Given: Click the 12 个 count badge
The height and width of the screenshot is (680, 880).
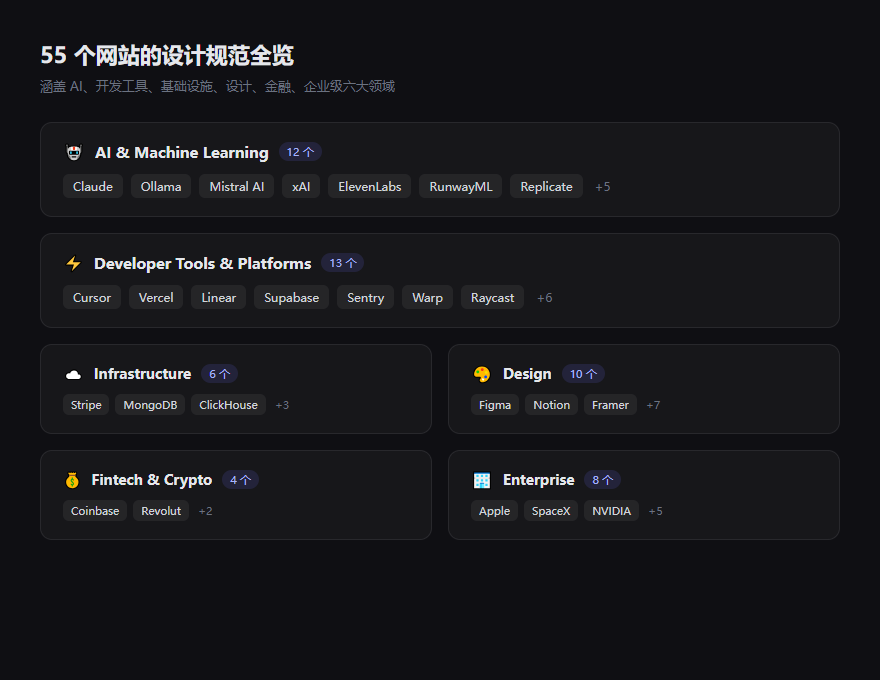Looking at the screenshot, I should pos(300,153).
